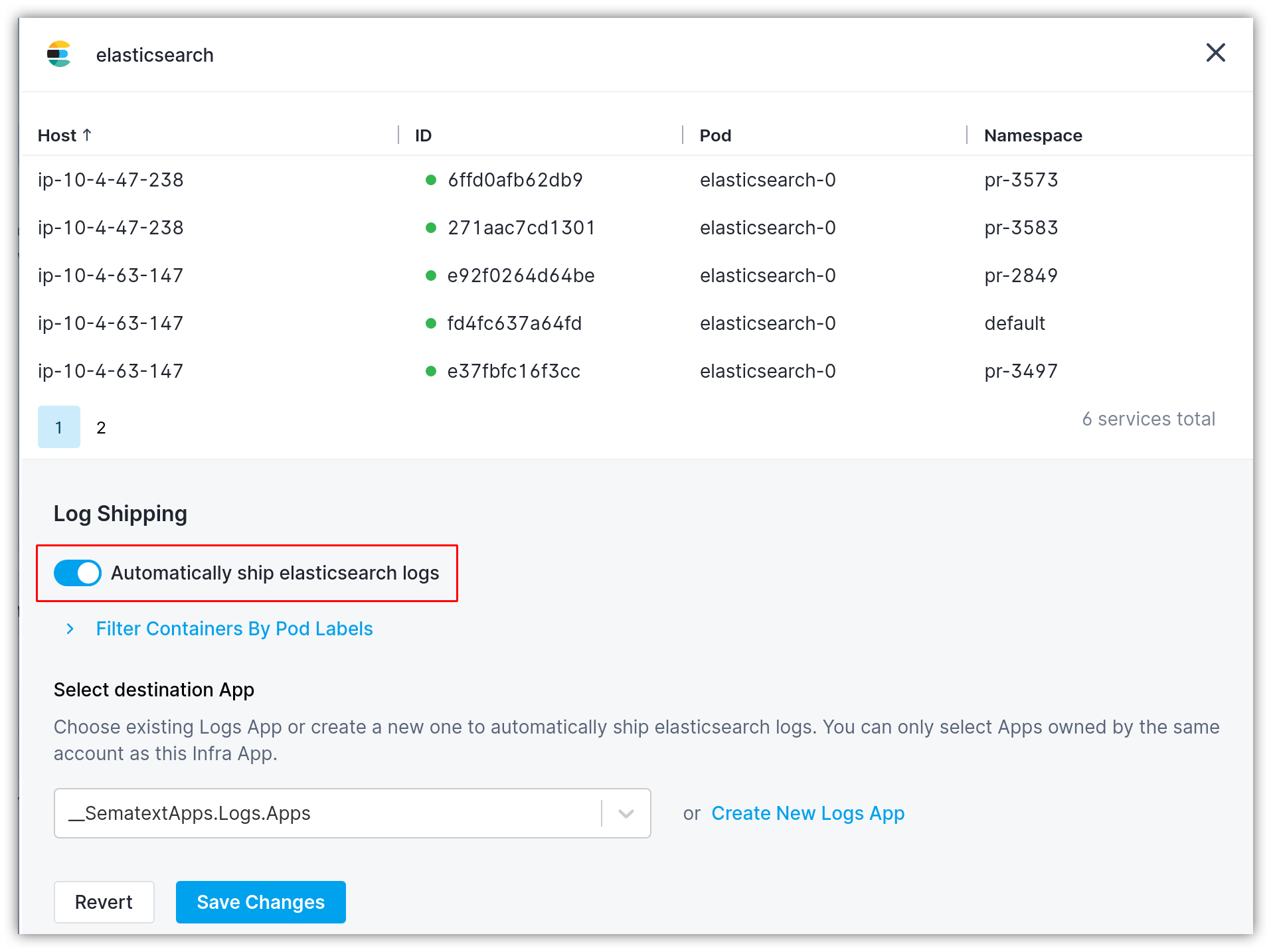Click green status dot for fd4fc637a64fd
The height and width of the screenshot is (952, 1271).
click(x=431, y=323)
